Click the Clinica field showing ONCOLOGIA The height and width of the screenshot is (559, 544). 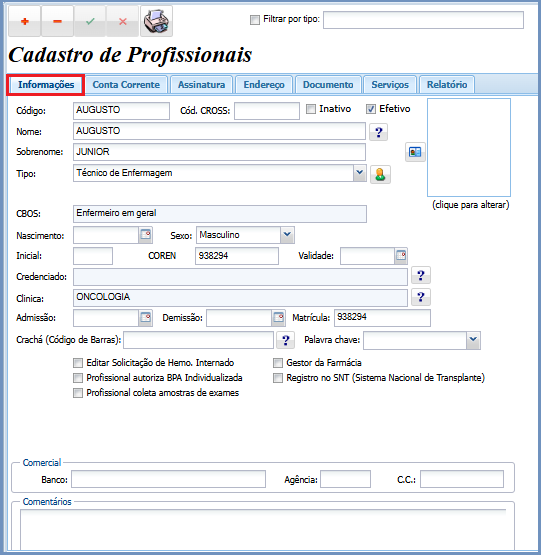tap(241, 299)
